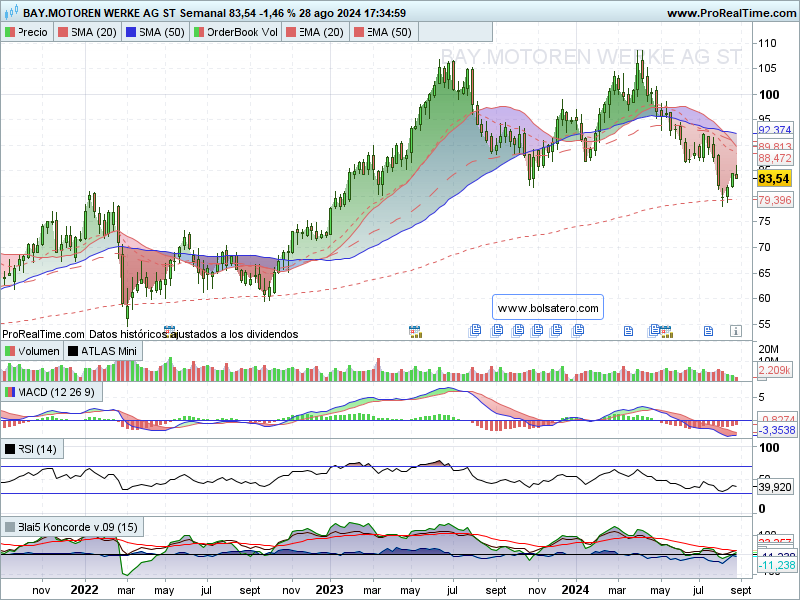Screen dimensions: 800x600
Task: Open the news documents icon at January 2024
Action: click(x=578, y=331)
